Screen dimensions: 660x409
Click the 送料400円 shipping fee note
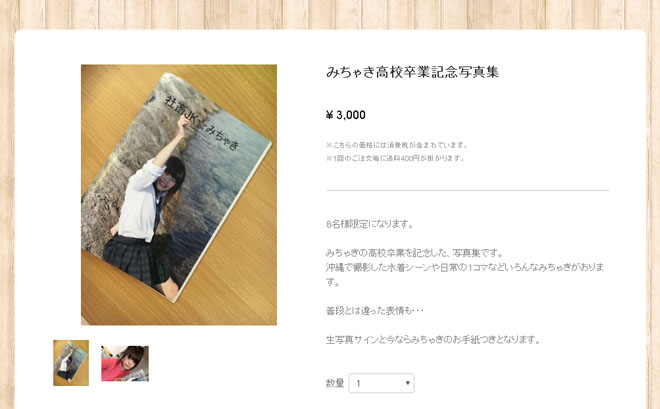(x=395, y=158)
